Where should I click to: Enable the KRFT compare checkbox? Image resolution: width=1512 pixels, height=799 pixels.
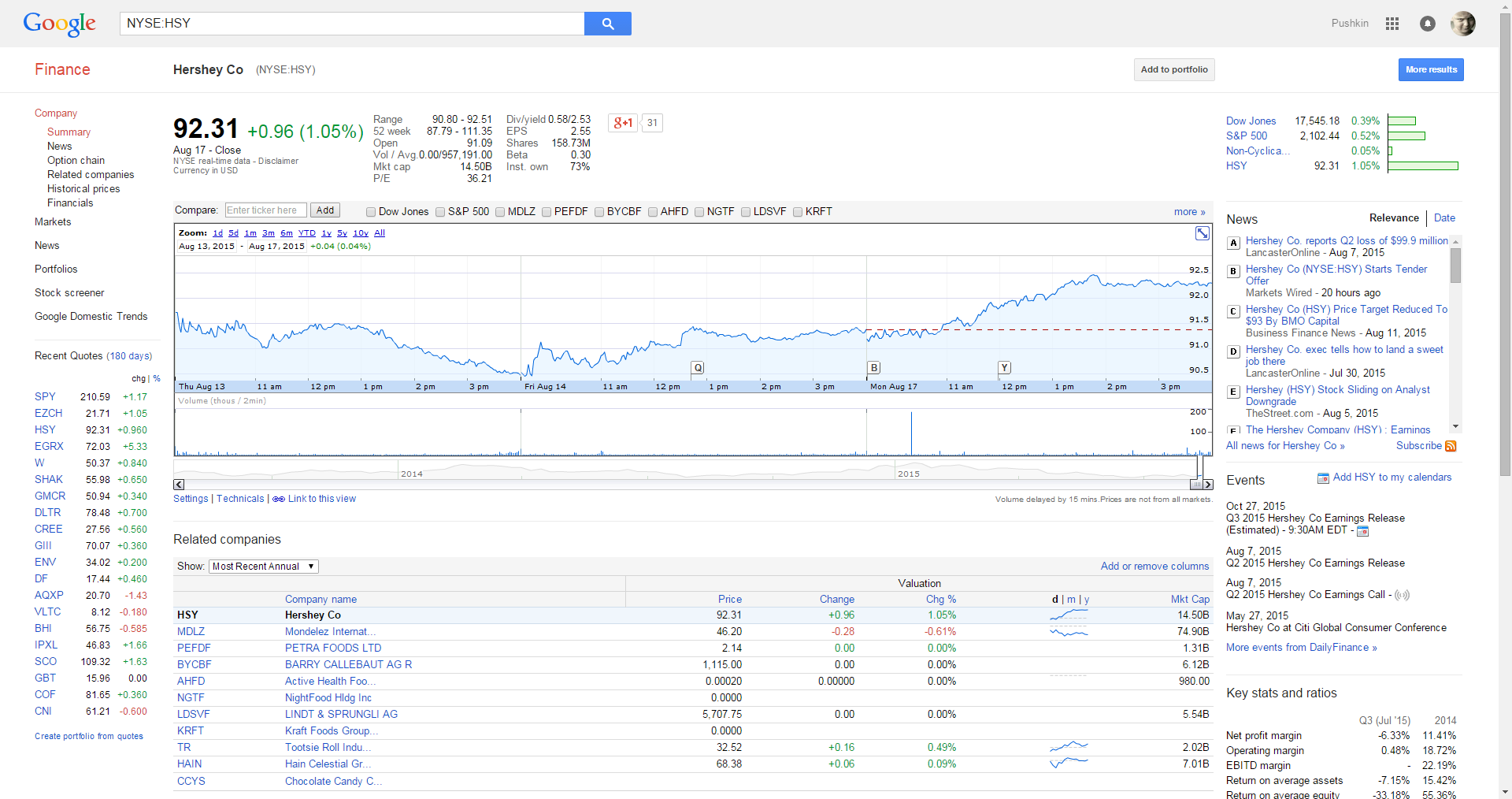(798, 212)
